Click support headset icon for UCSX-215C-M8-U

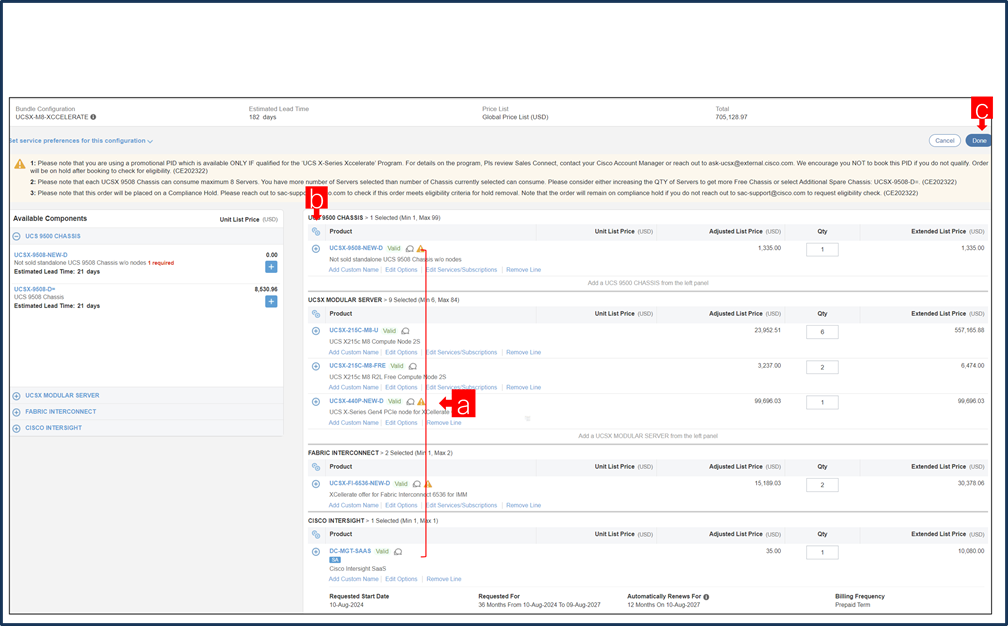(x=405, y=331)
